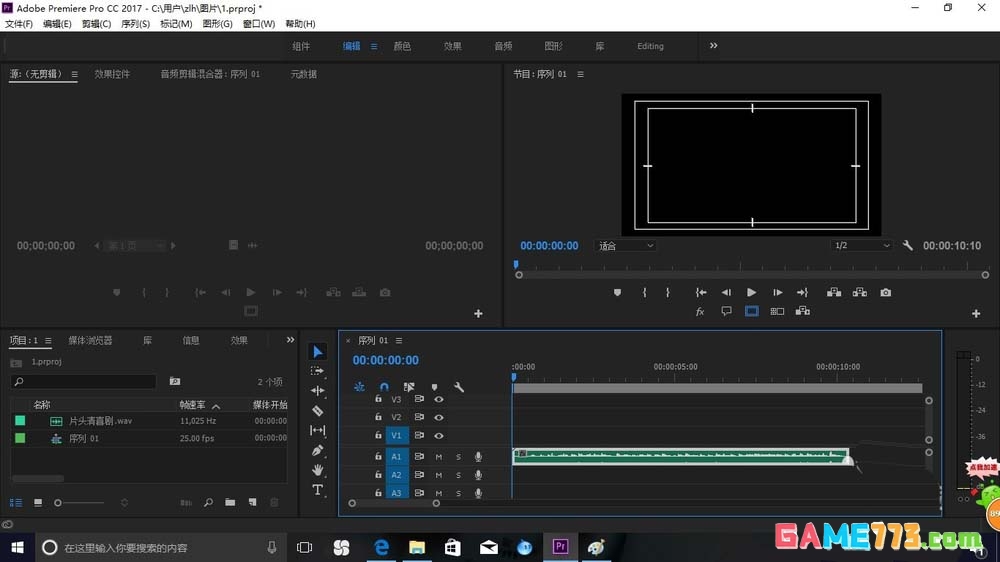Image resolution: width=1000 pixels, height=562 pixels.
Task: Open the 文件(F) menu
Action: pos(18,24)
